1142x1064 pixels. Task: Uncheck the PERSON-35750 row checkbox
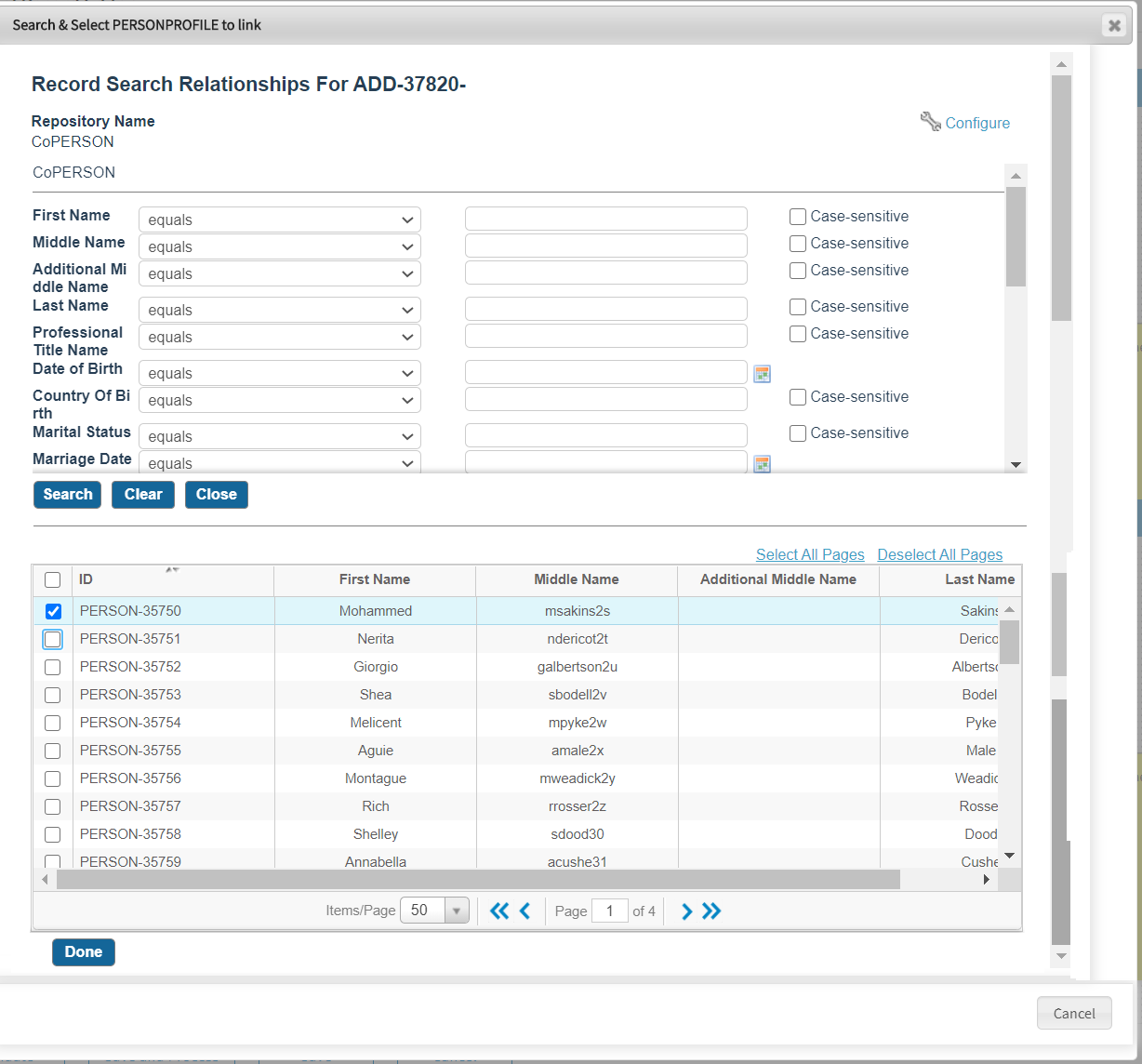[x=53, y=611]
